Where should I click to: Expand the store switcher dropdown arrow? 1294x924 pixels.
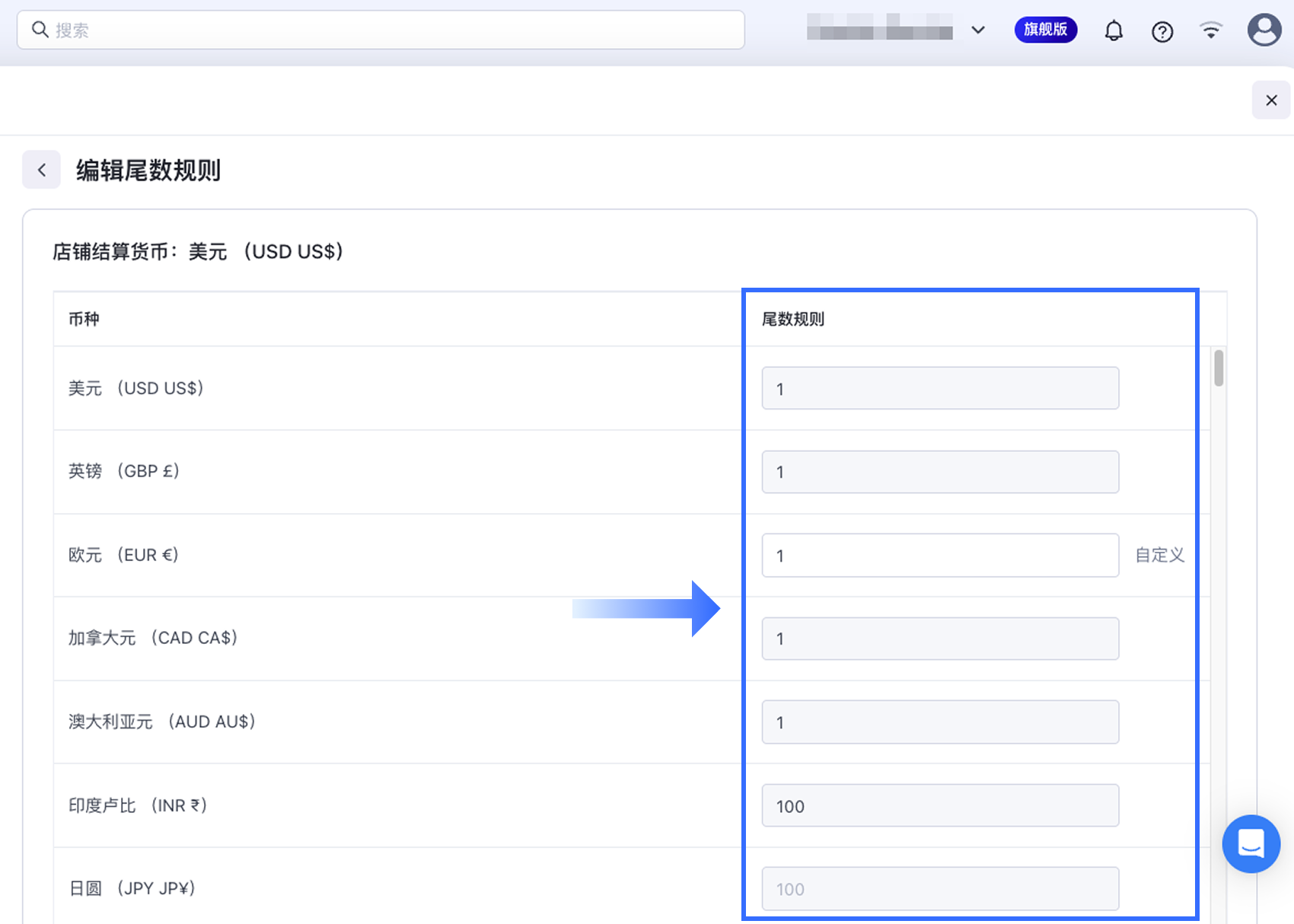pyautogui.click(x=978, y=30)
